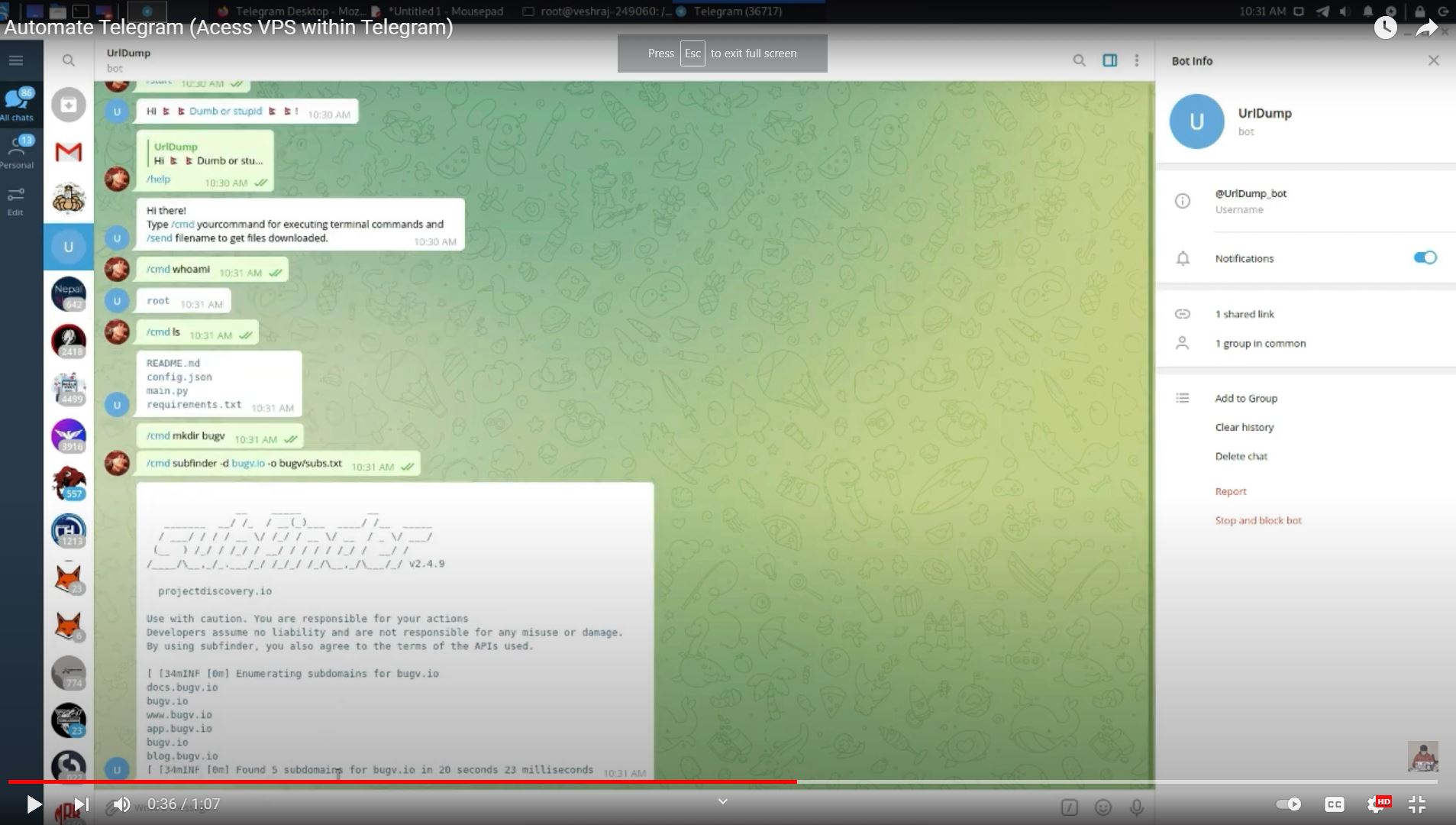The width and height of the screenshot is (1456, 825).
Task: Share the video via arrow icon
Action: coord(1426,28)
